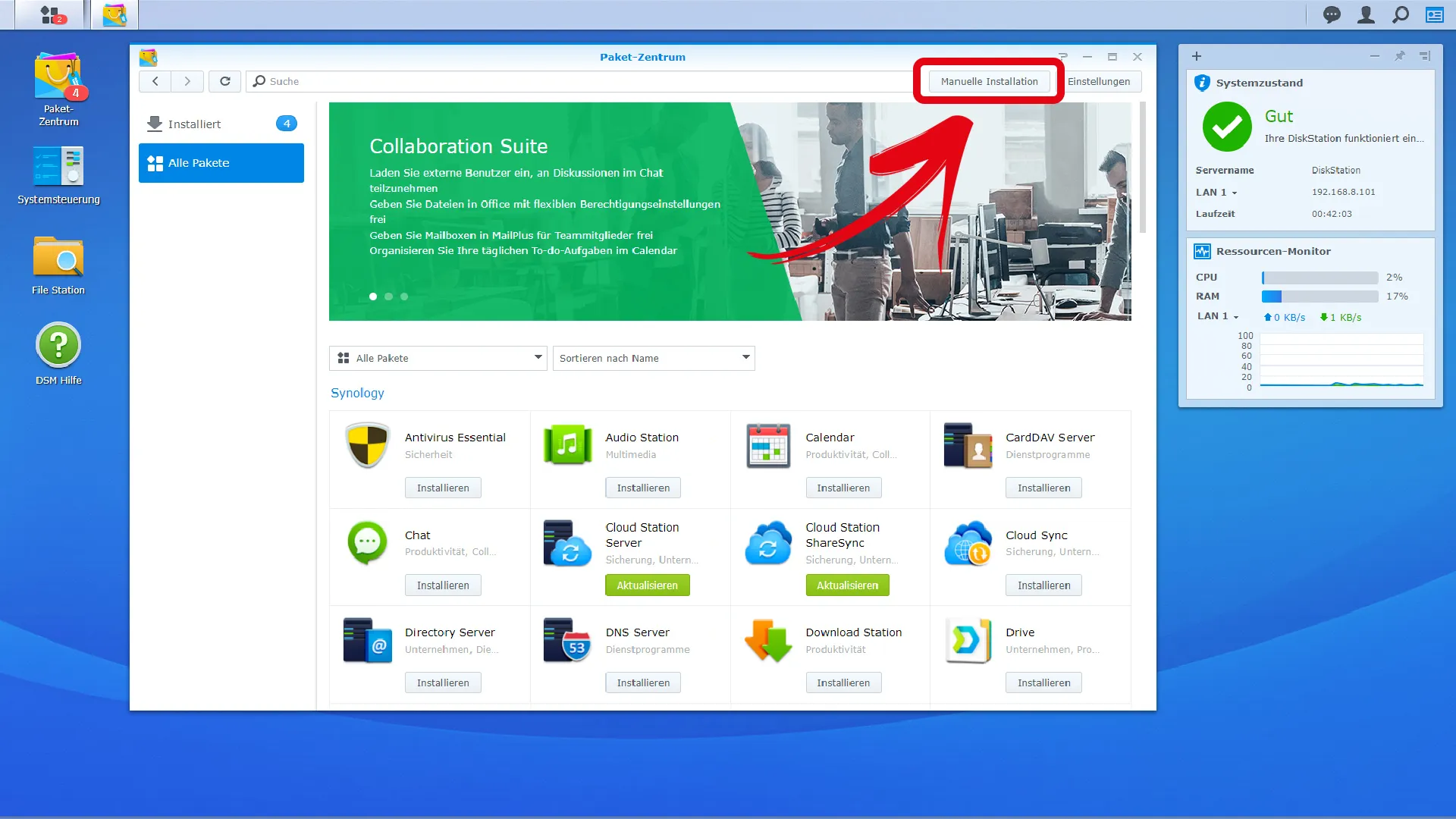1456x819 pixels.
Task: Install Cloud Sync package
Action: coord(1043,585)
